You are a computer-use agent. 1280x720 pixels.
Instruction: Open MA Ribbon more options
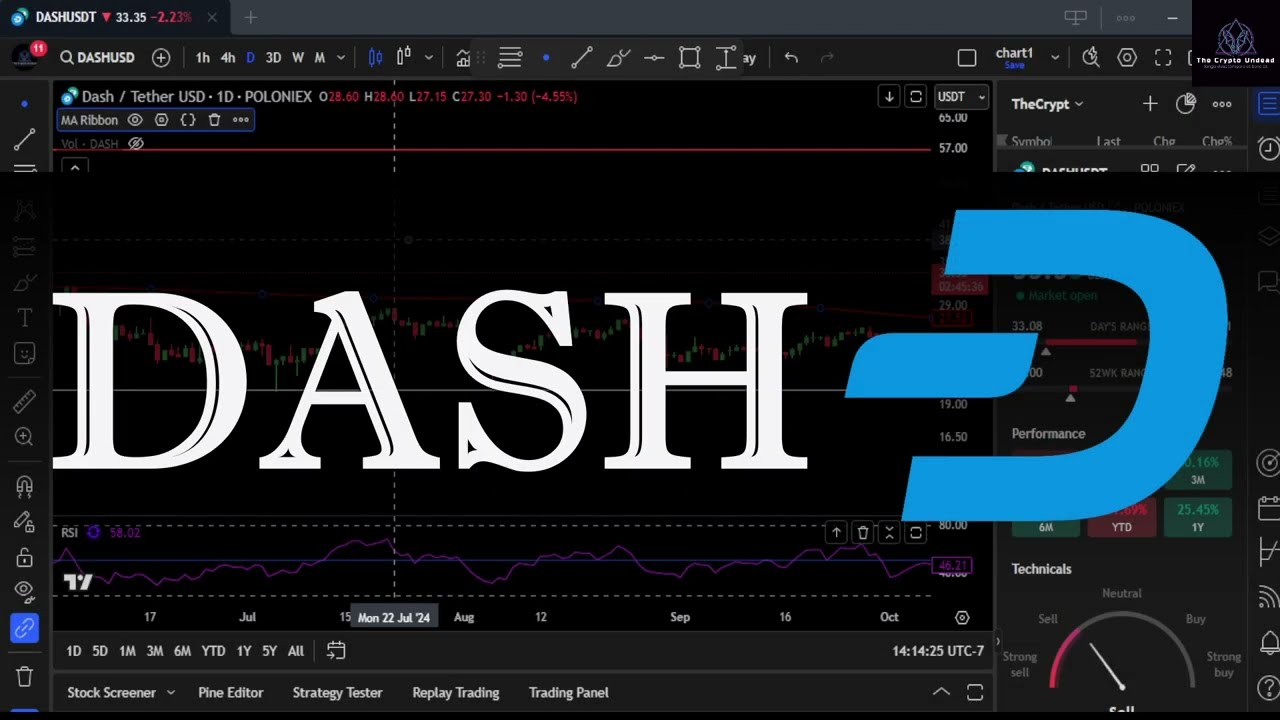241,120
